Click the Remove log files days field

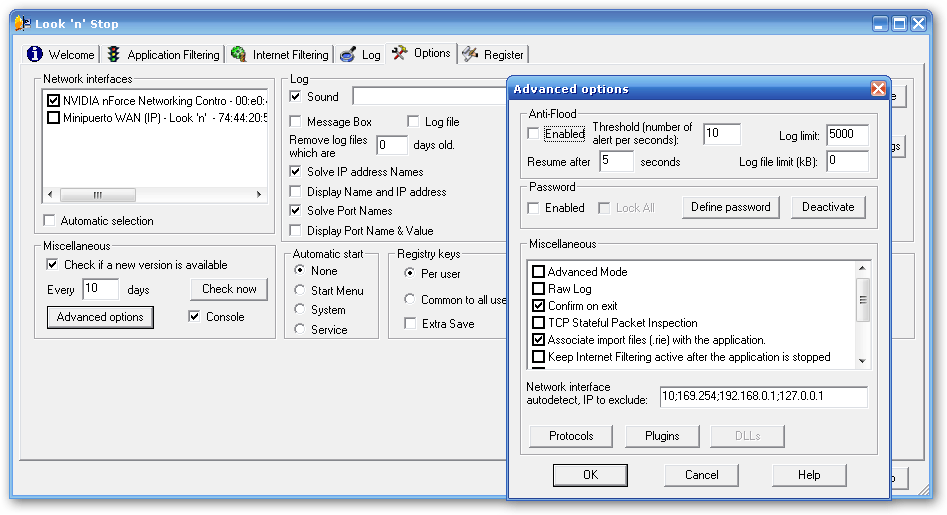coord(392,145)
